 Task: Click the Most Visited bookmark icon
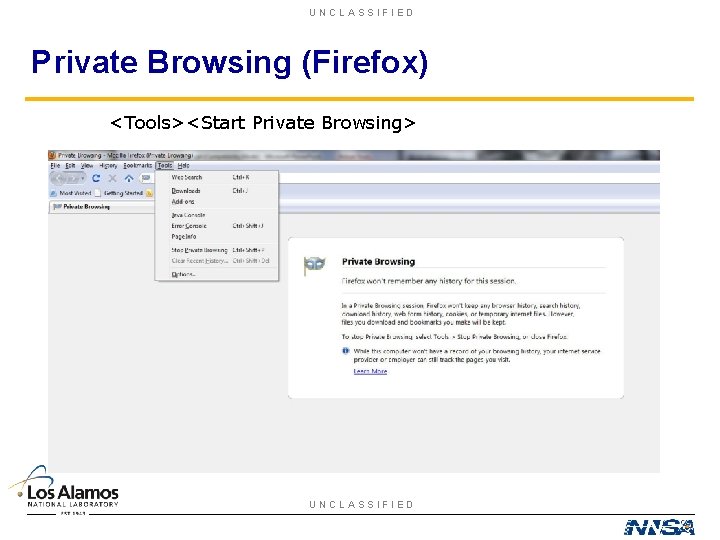coord(53,193)
